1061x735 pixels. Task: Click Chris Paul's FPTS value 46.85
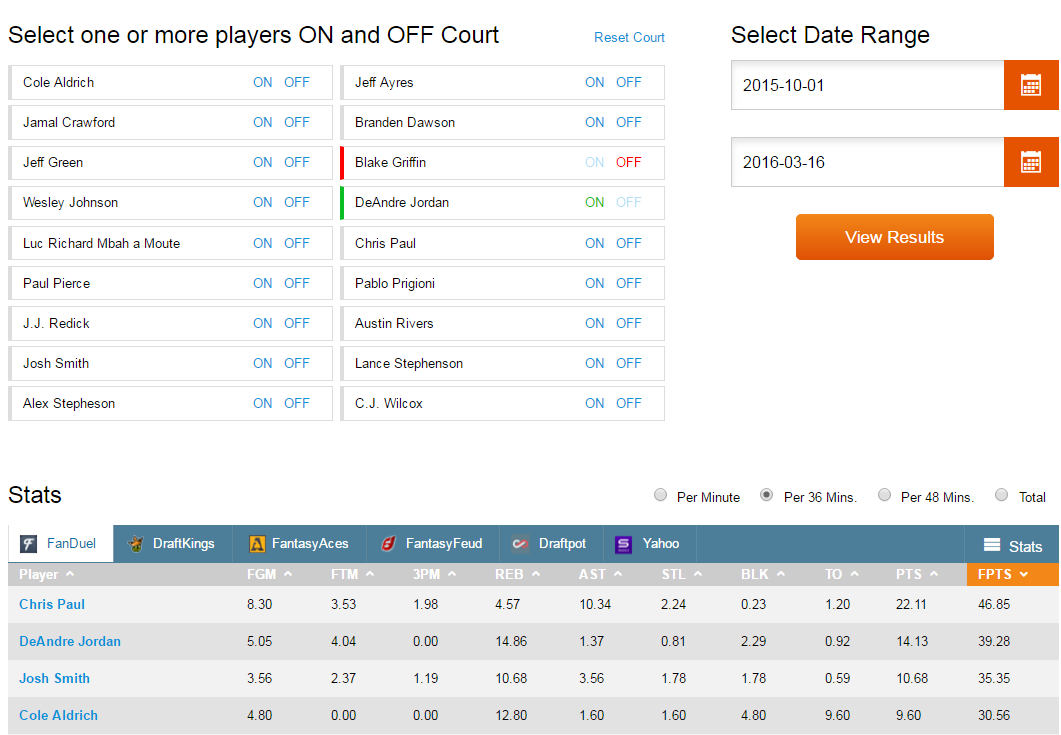click(994, 604)
